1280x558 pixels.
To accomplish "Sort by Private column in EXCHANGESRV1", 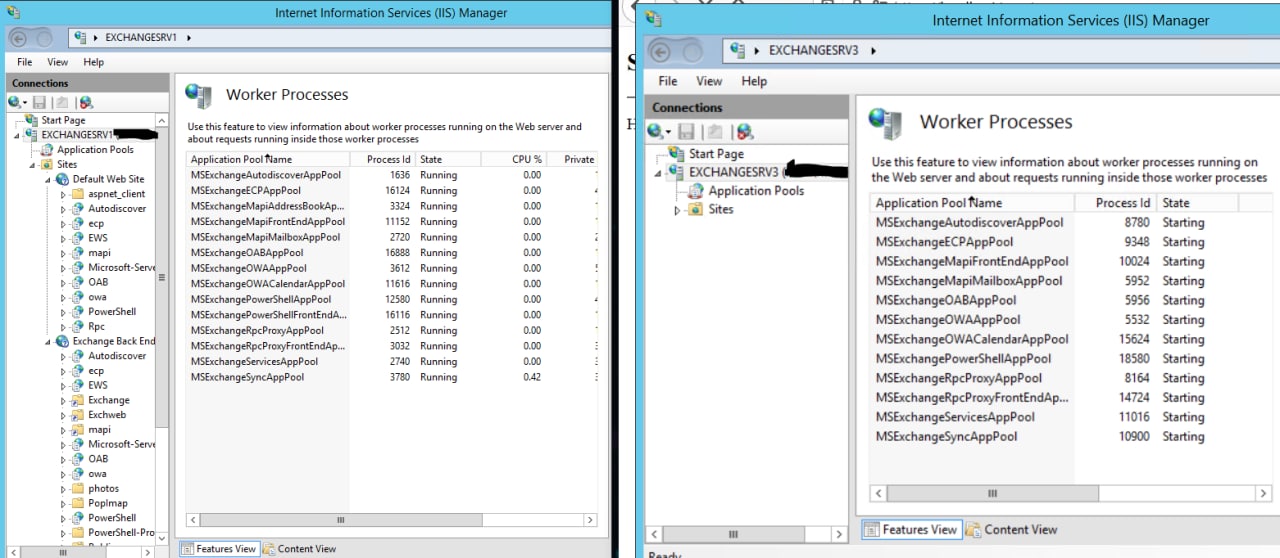I will pyautogui.click(x=578, y=159).
